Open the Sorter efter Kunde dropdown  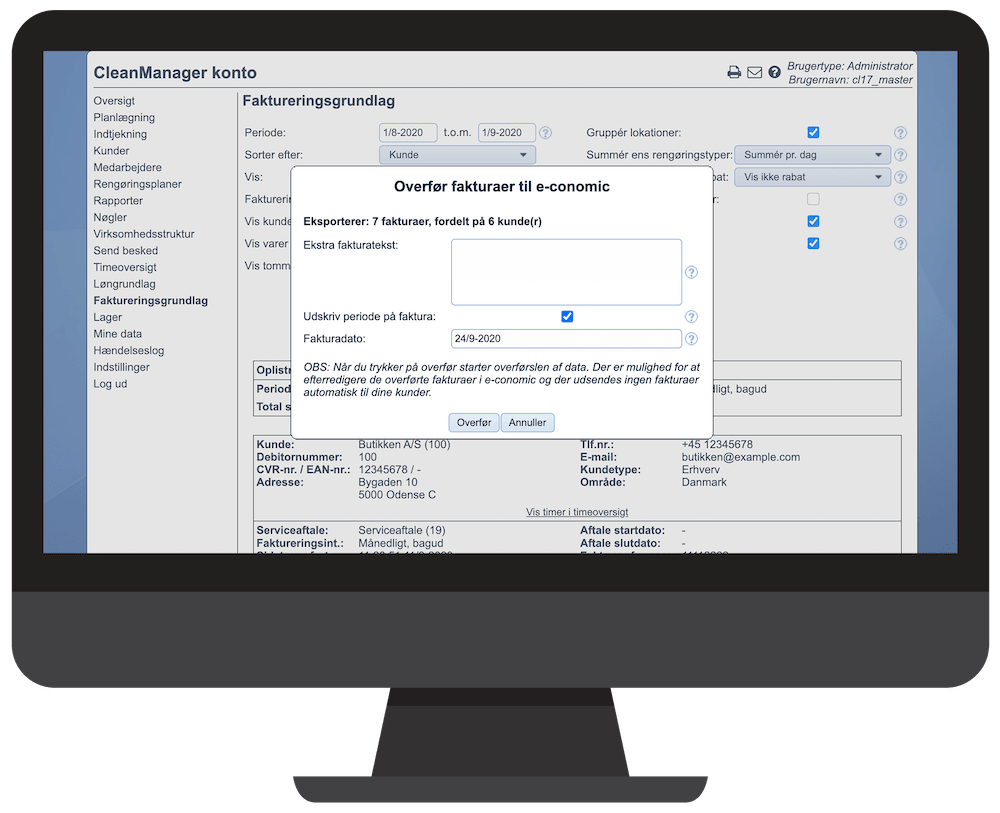tap(457, 155)
